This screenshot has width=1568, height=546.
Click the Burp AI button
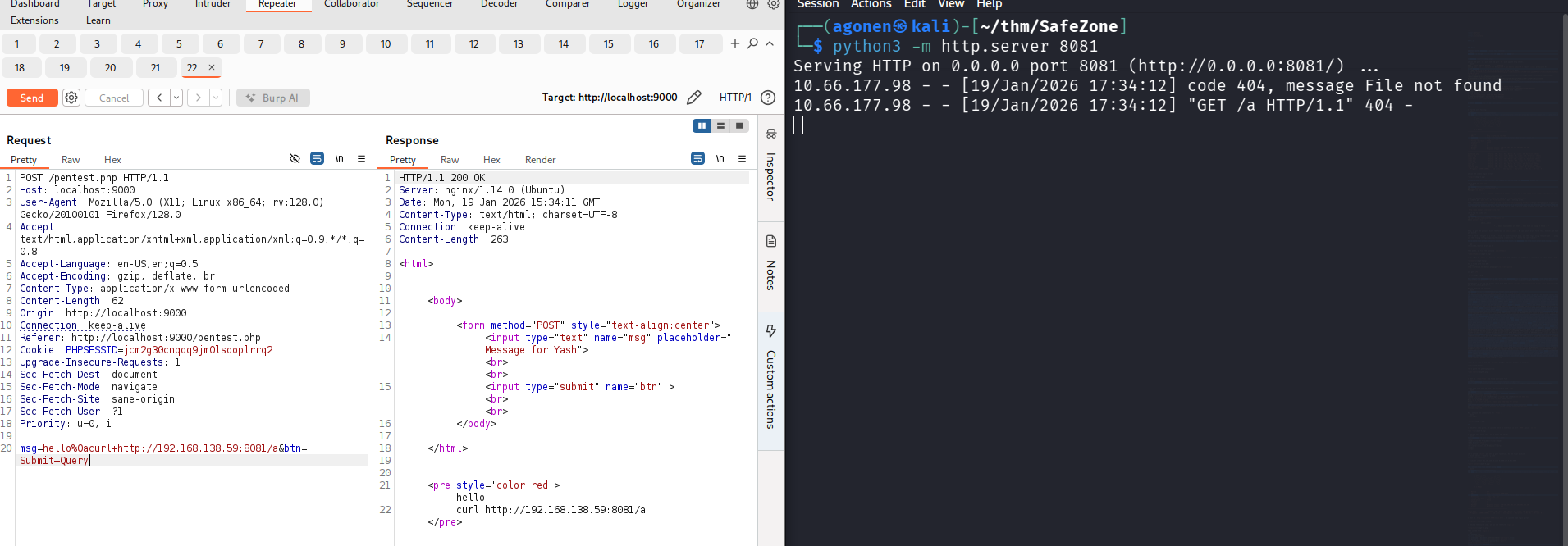click(274, 98)
